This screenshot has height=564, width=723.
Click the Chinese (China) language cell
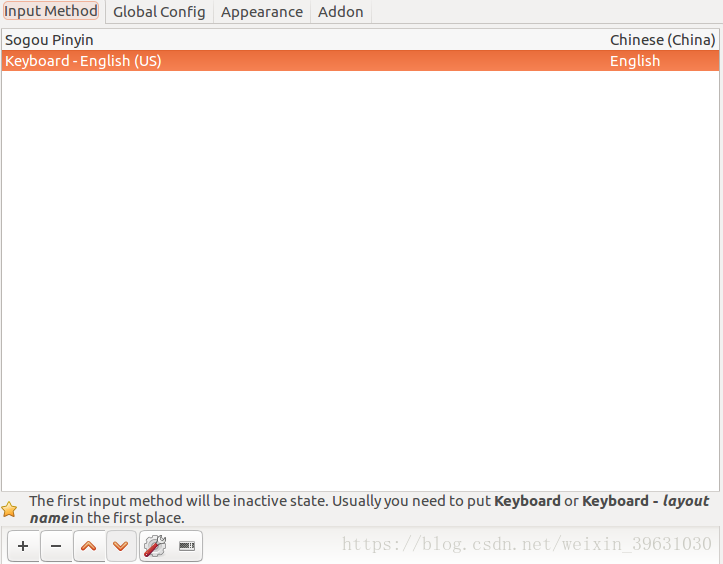663,40
